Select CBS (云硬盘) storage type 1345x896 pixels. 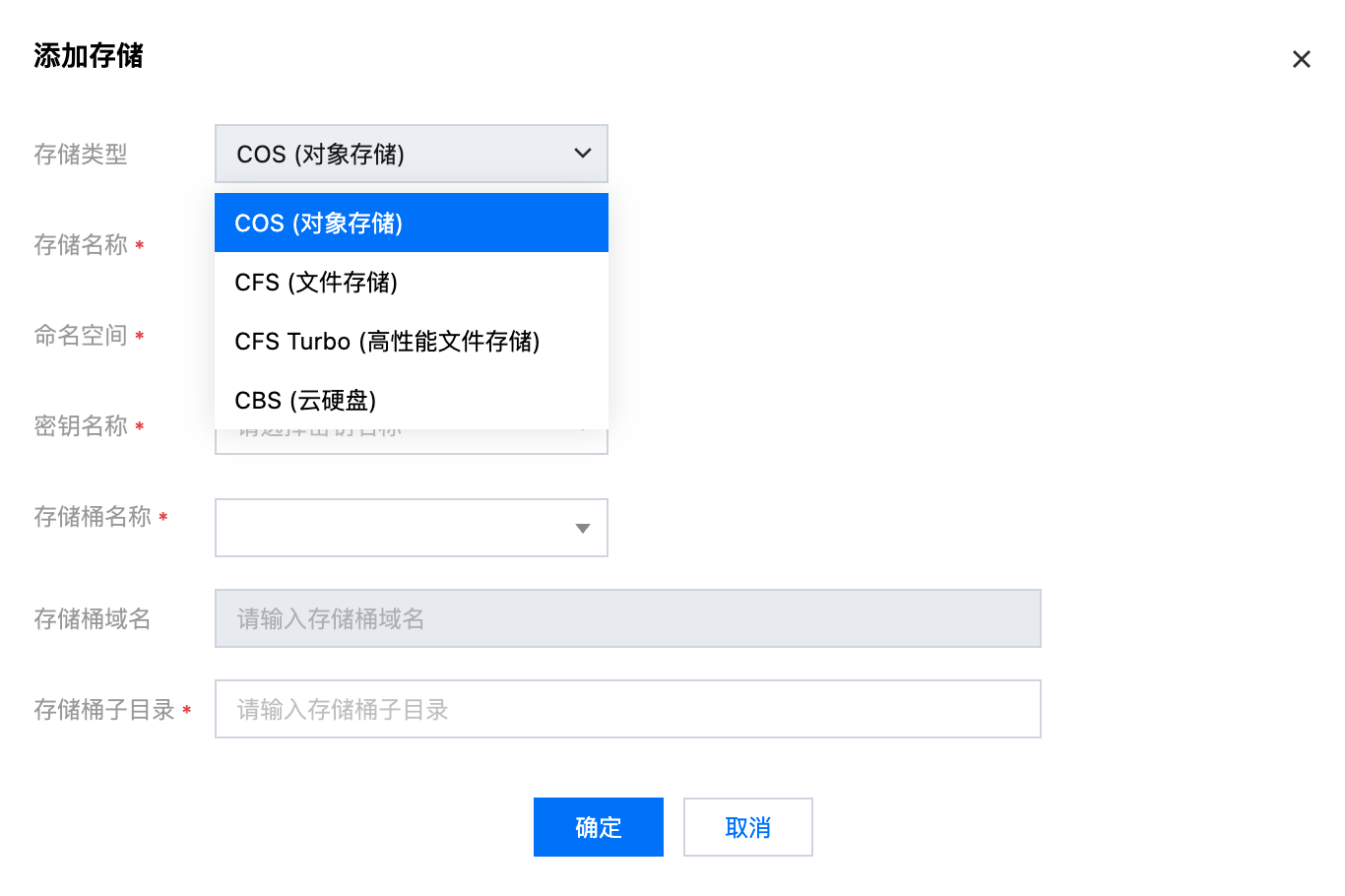[x=411, y=401]
